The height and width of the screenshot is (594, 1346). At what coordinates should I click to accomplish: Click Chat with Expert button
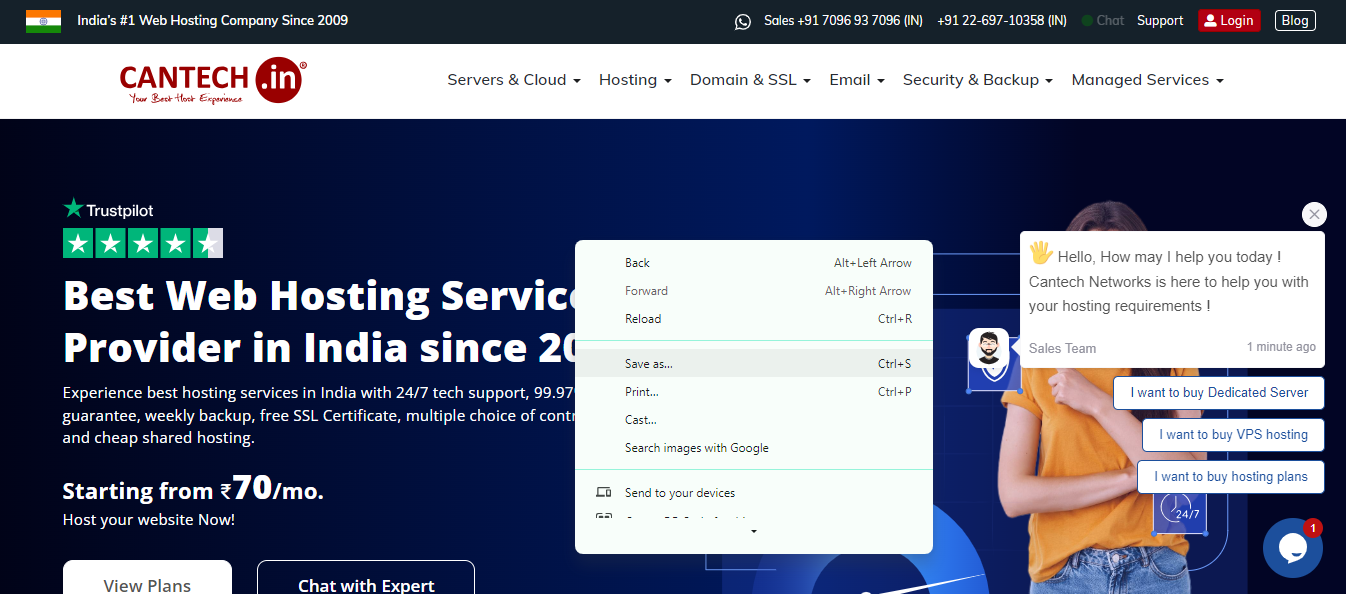pyautogui.click(x=366, y=577)
